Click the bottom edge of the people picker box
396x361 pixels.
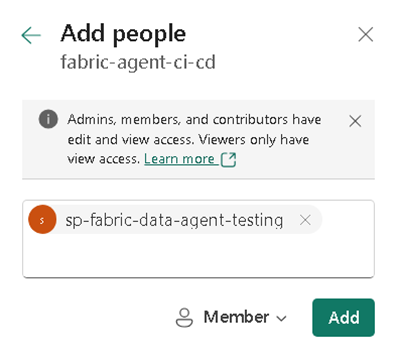coord(198,277)
